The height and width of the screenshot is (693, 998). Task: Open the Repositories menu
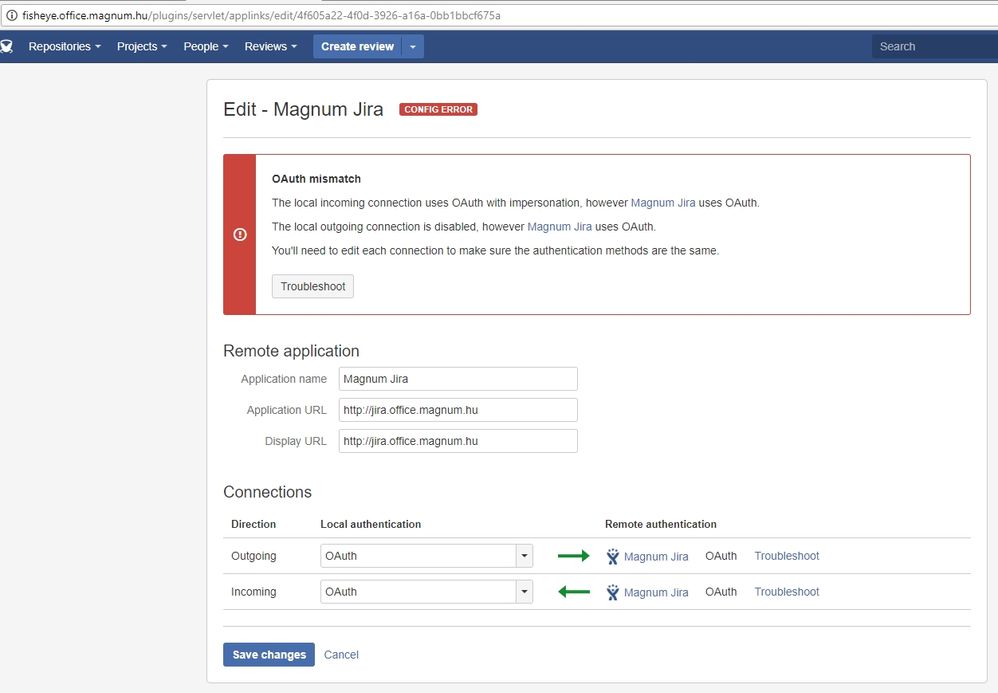(x=64, y=47)
